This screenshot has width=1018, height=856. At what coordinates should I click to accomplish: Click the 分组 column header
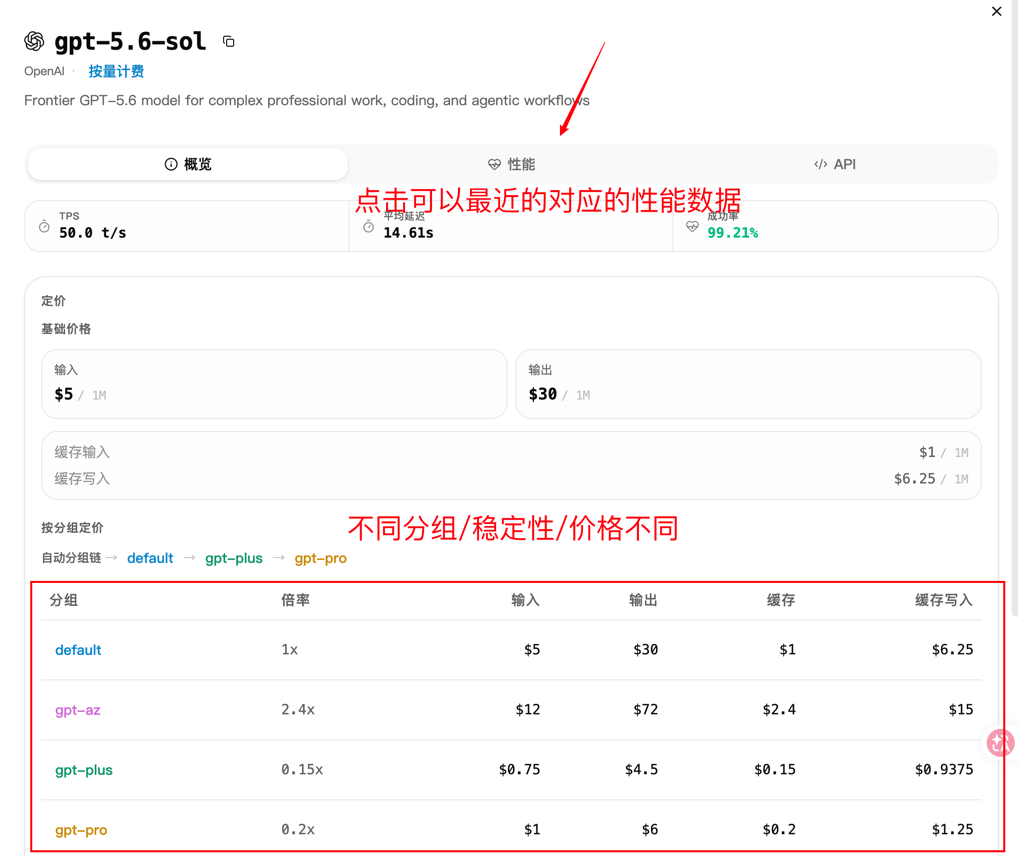[x=64, y=600]
